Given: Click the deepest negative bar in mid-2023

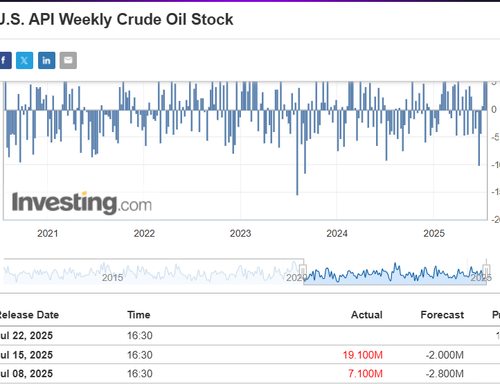Looking at the screenshot, I should [297, 152].
